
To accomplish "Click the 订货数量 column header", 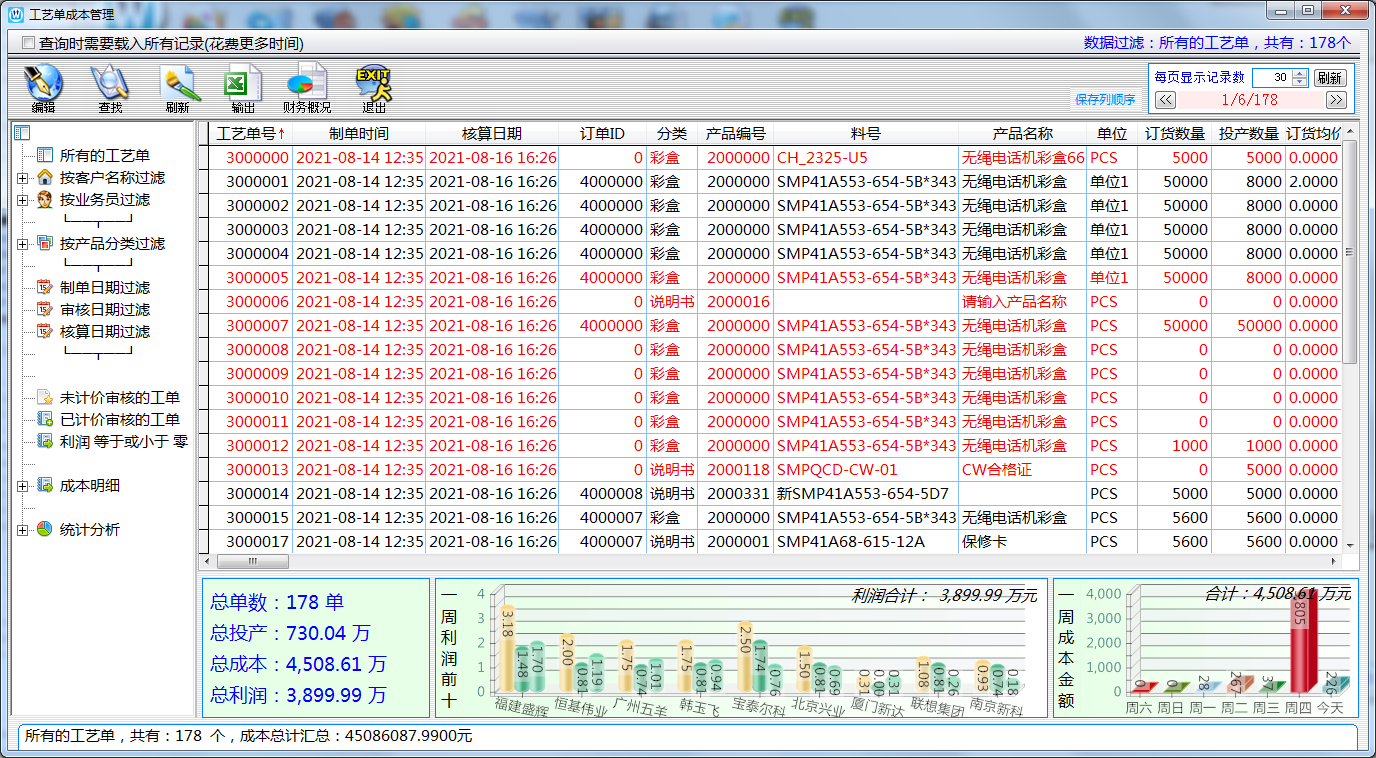I will (x=1174, y=133).
